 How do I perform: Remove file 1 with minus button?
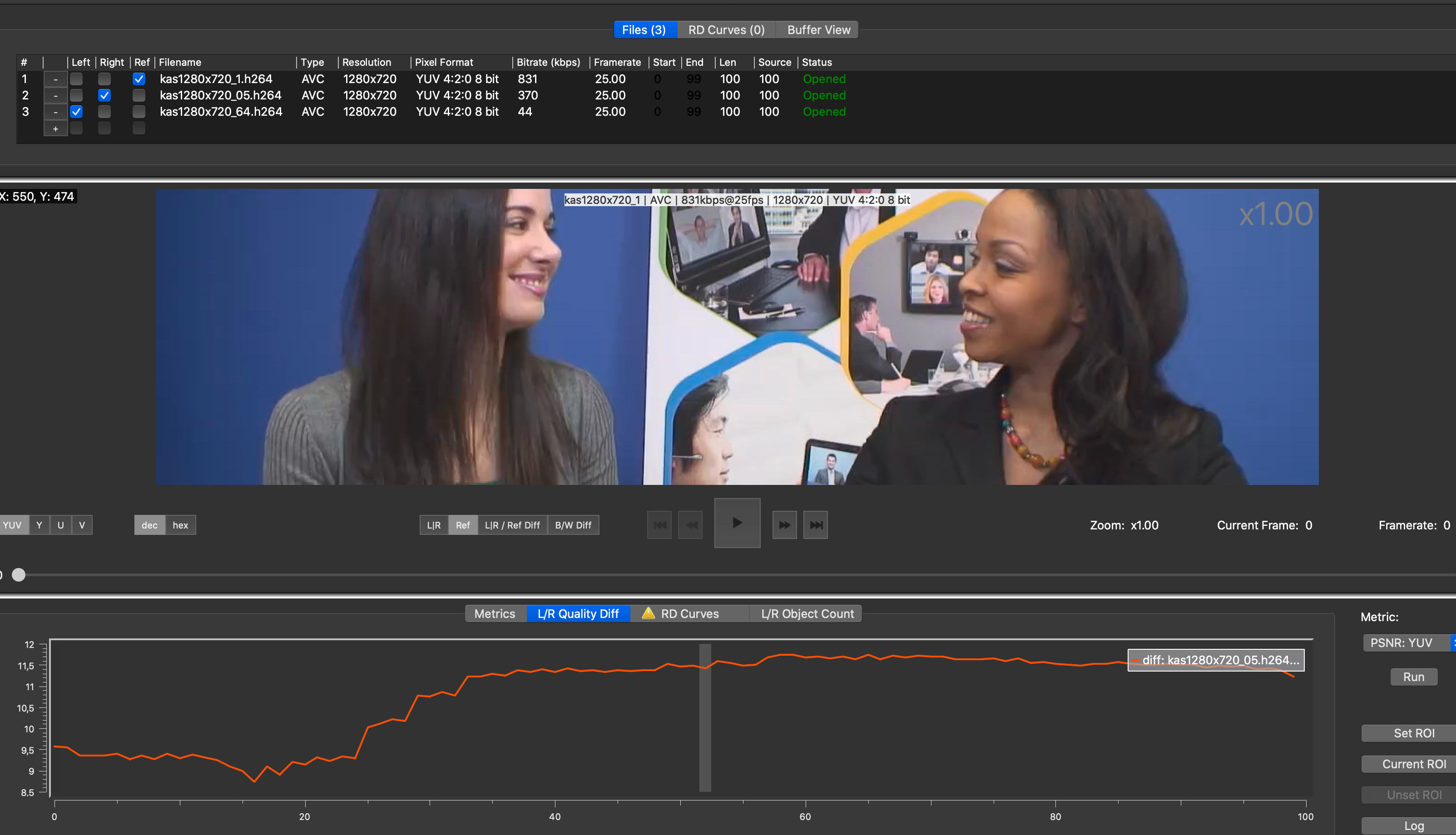tap(55, 79)
